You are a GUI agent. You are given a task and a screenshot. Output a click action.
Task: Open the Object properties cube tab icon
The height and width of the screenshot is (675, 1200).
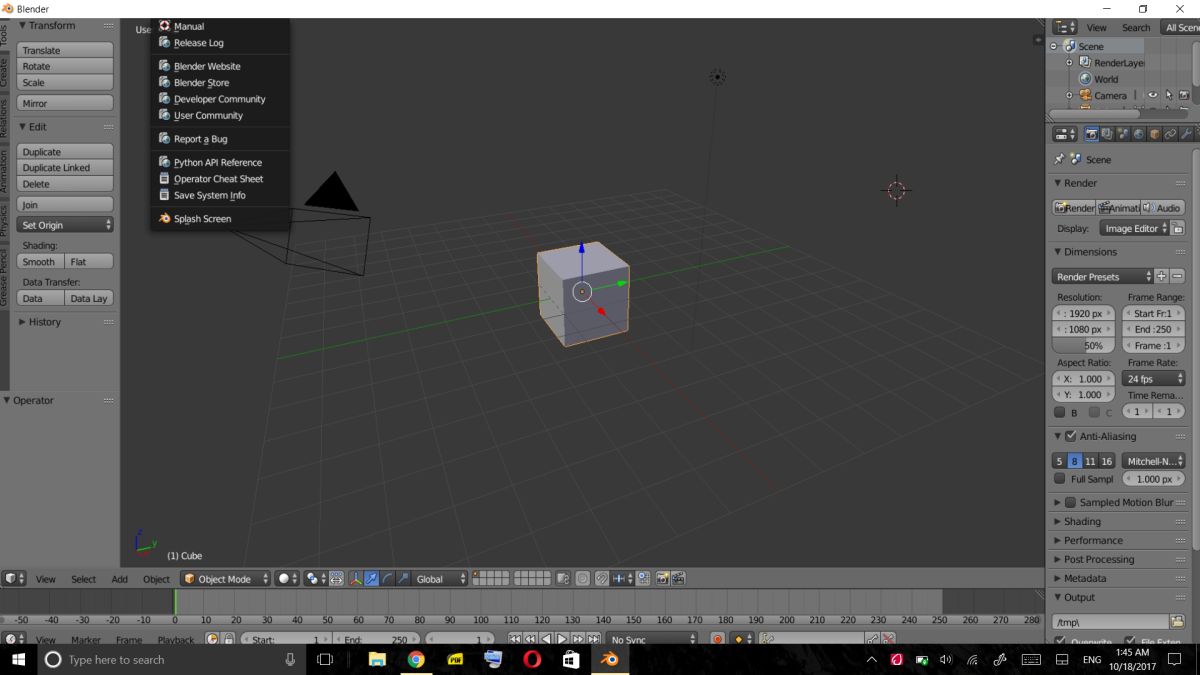tap(1154, 134)
